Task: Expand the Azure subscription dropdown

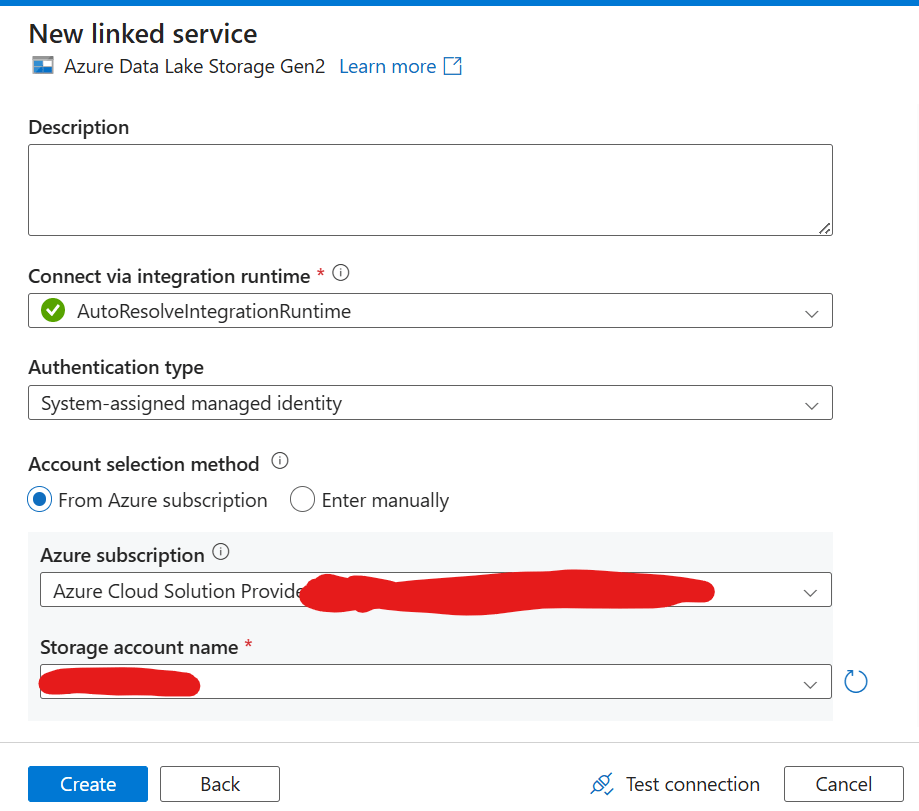Action: point(811,592)
